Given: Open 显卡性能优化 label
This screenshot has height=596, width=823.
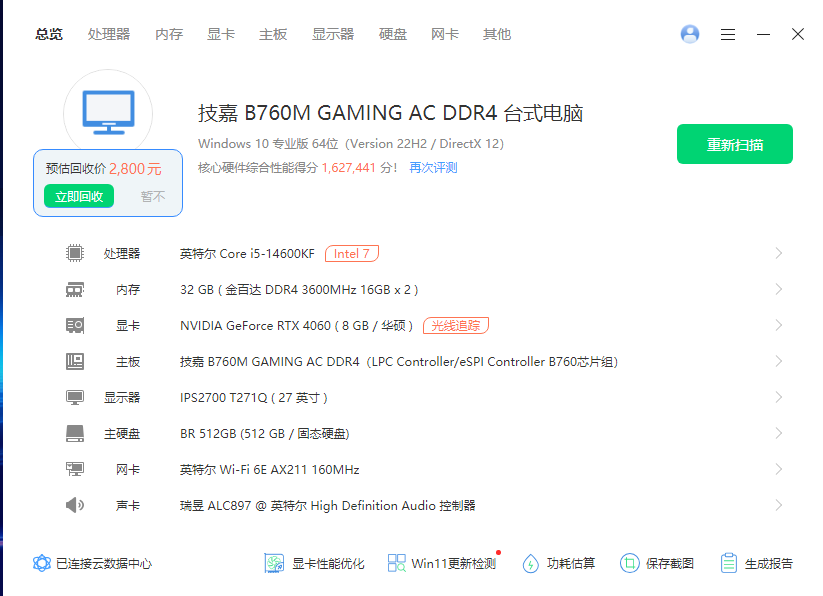Looking at the screenshot, I should (x=328, y=564).
